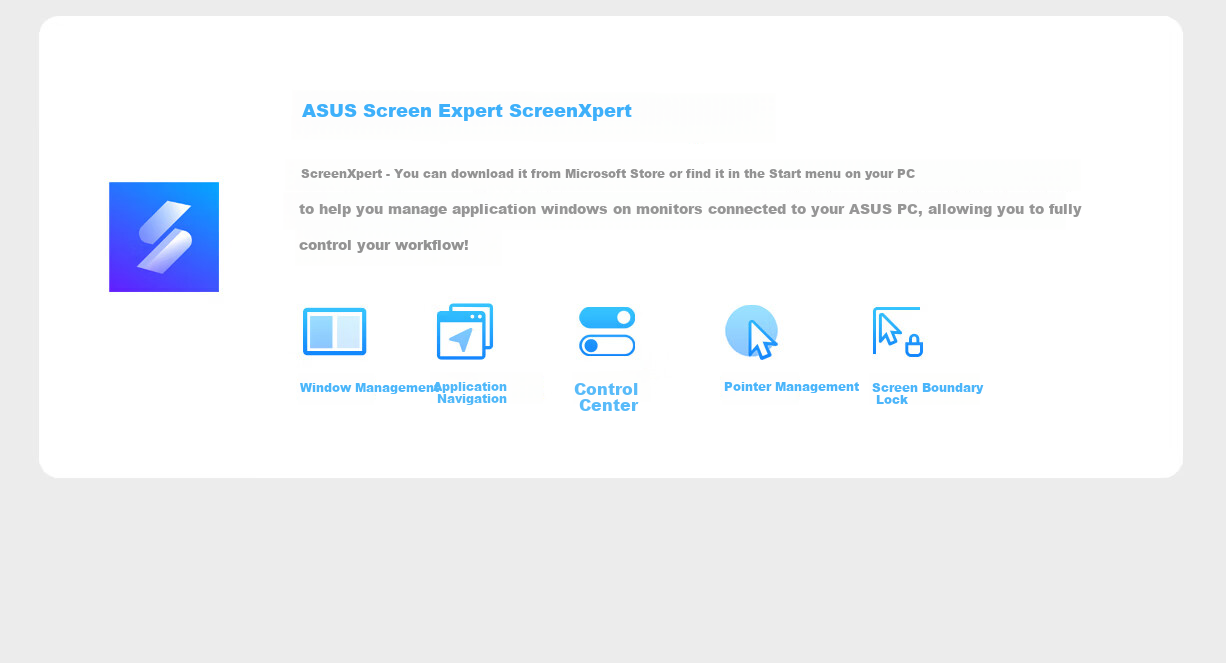The image size is (1226, 663).
Task: Click the Screen Boundary Lock label
Action: click(x=928, y=393)
